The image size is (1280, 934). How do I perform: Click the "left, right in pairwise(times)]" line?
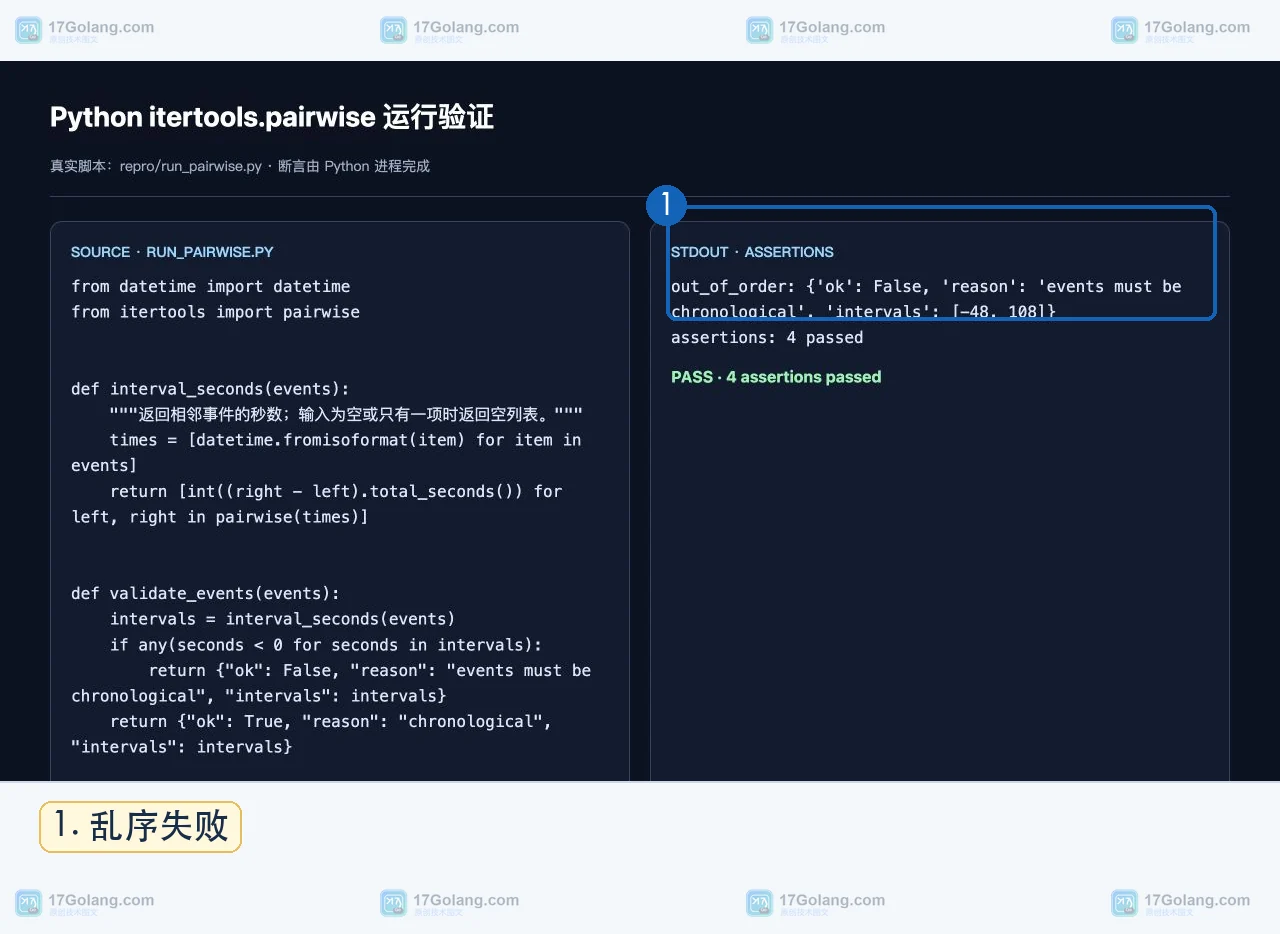click(220, 517)
